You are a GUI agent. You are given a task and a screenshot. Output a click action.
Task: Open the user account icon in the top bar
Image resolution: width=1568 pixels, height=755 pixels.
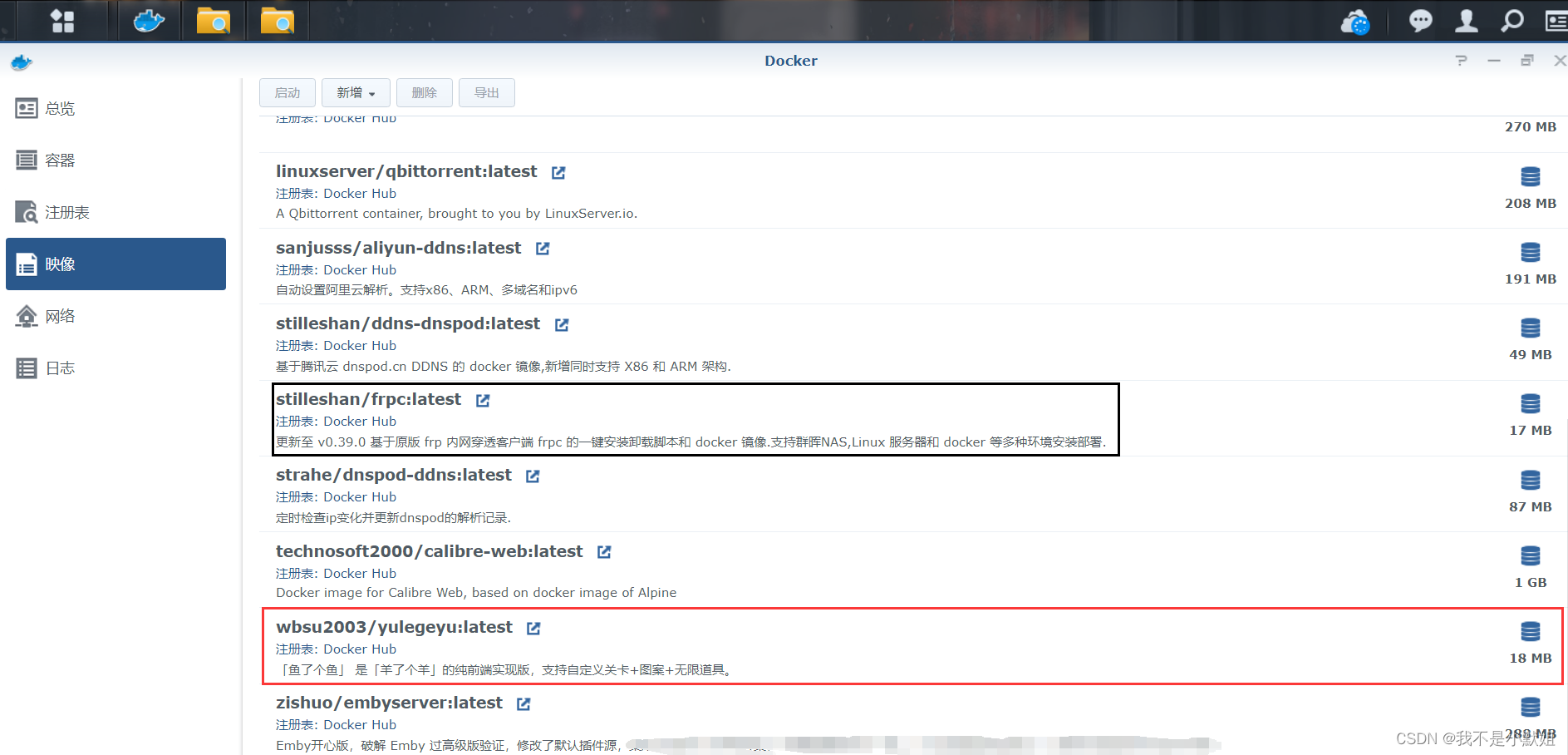[1466, 21]
